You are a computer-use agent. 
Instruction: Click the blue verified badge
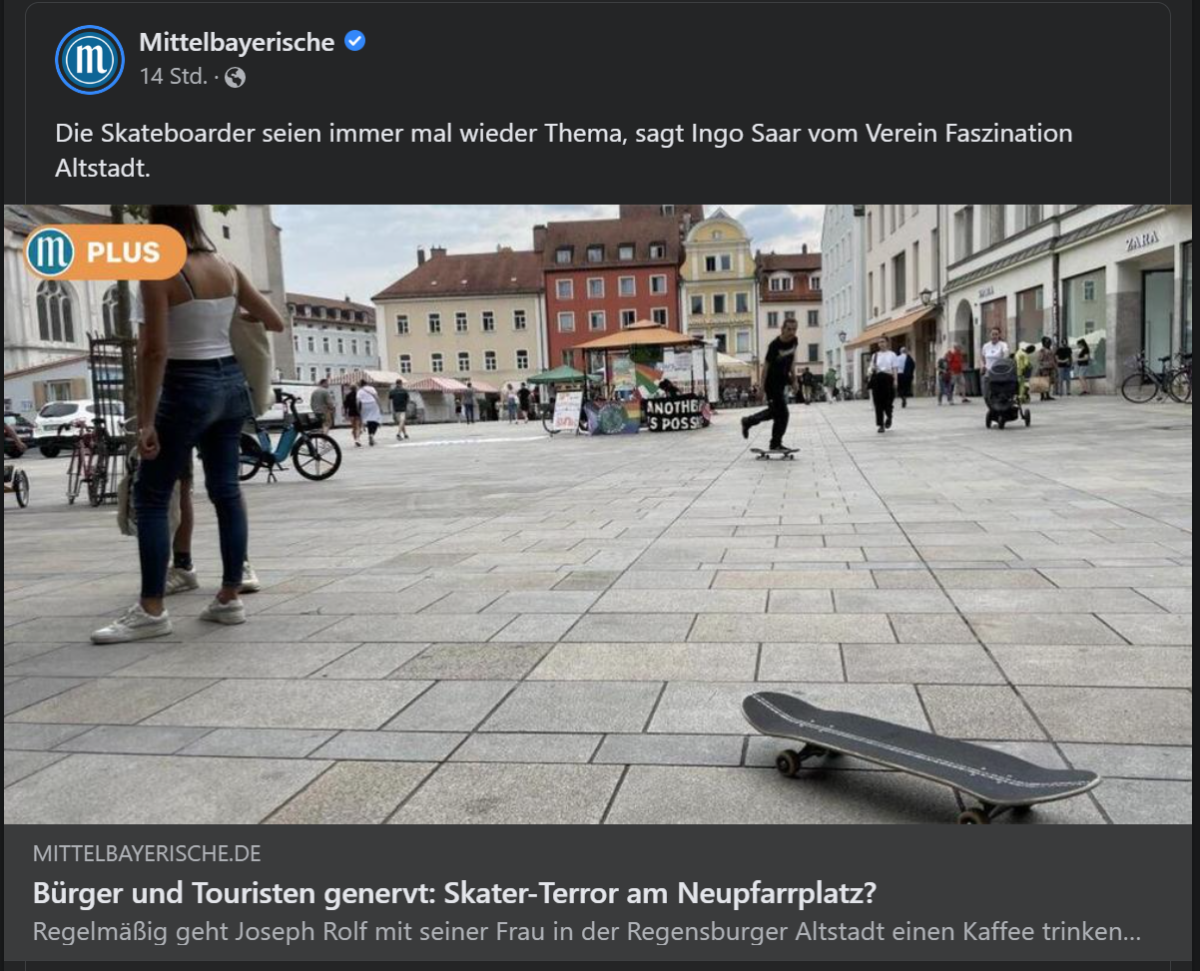click(x=355, y=41)
